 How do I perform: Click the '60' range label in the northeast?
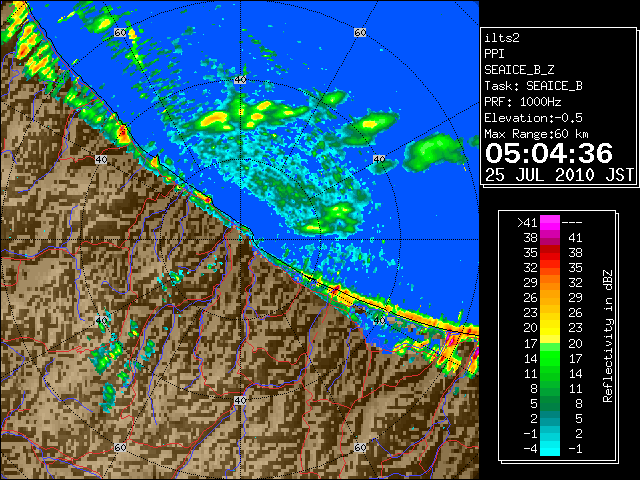tap(360, 32)
